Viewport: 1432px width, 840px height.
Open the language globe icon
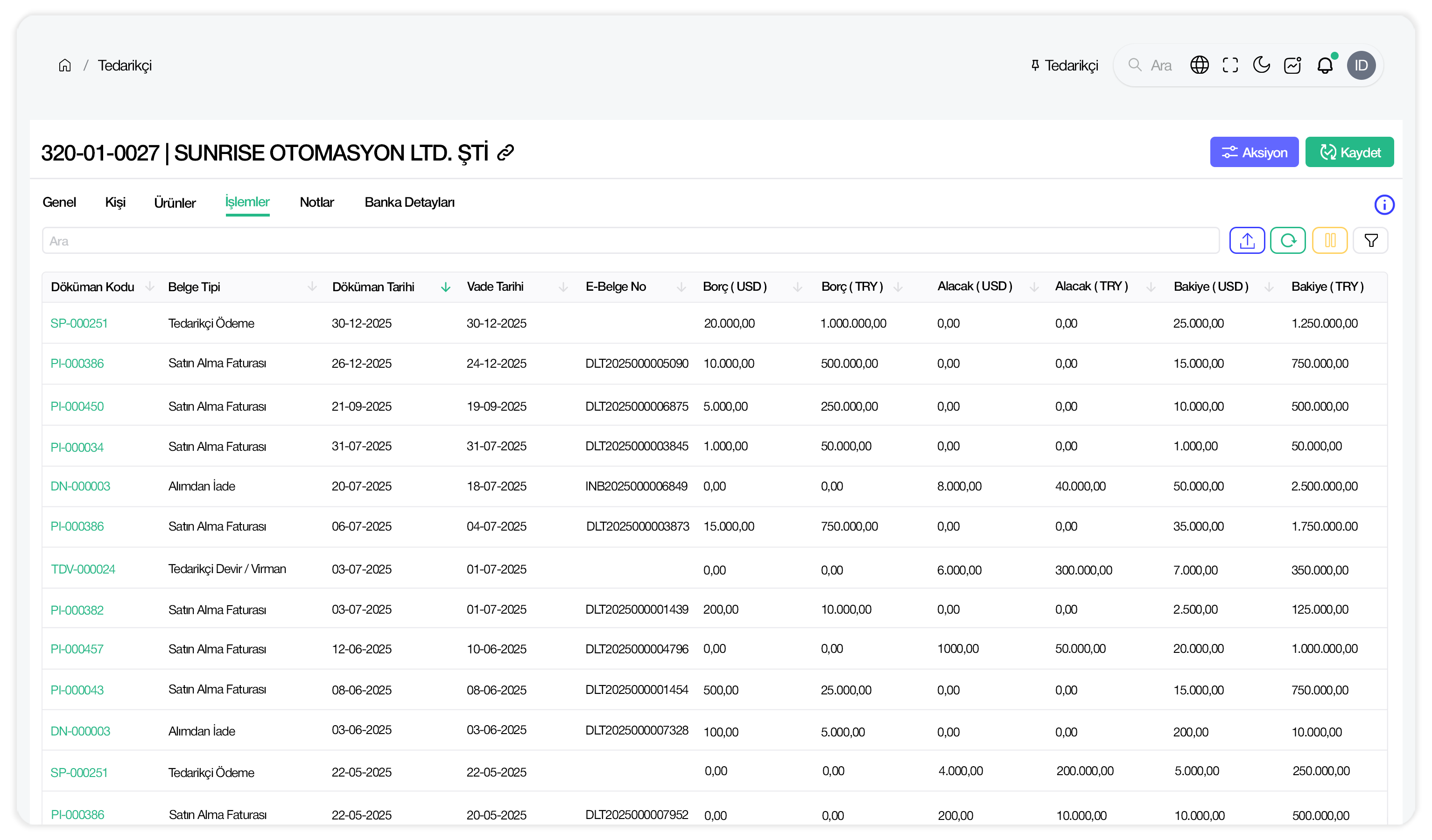pyautogui.click(x=1199, y=65)
